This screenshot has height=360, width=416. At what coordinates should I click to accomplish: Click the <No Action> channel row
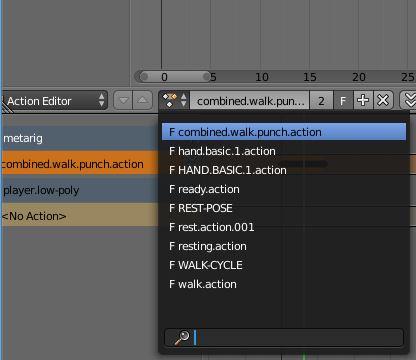click(80, 216)
